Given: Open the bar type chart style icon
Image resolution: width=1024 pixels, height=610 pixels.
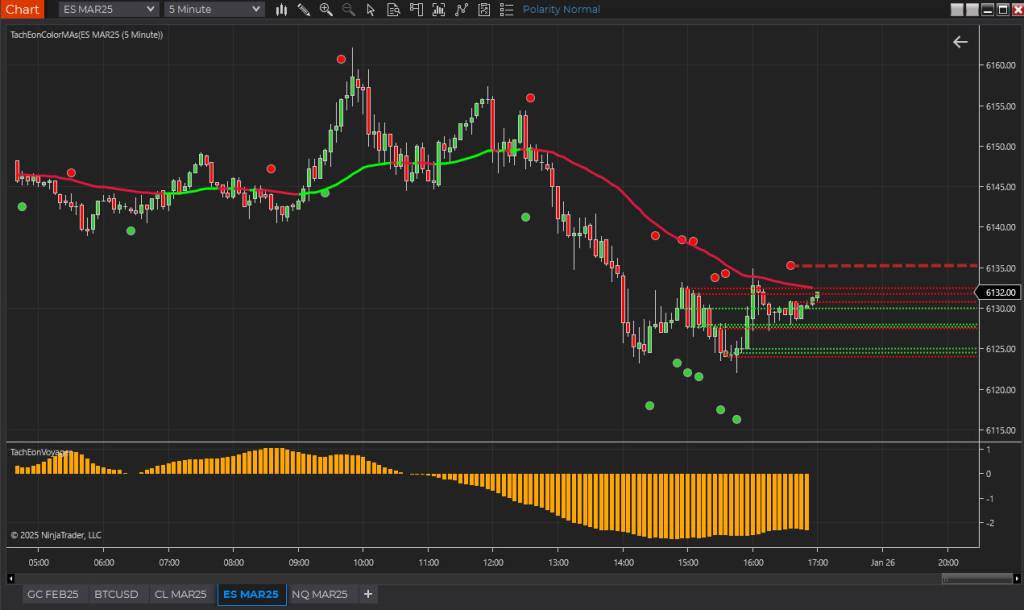Looking at the screenshot, I should pos(282,9).
